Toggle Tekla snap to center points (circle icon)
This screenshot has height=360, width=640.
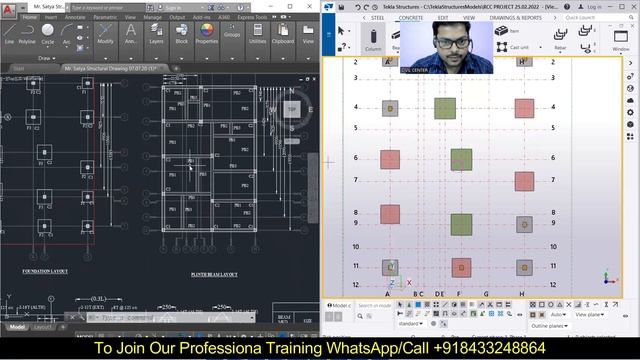pyautogui.click(x=551, y=305)
